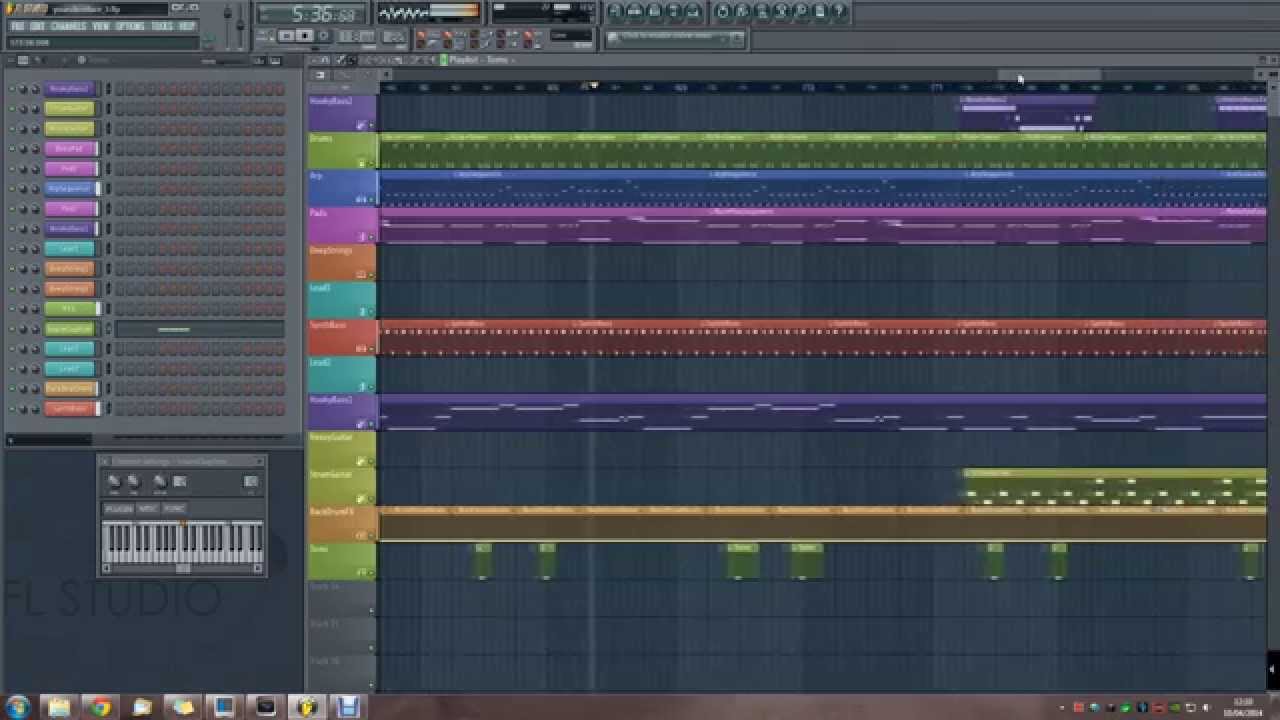Open the HELP menu
The height and width of the screenshot is (720, 1280).
(x=187, y=26)
